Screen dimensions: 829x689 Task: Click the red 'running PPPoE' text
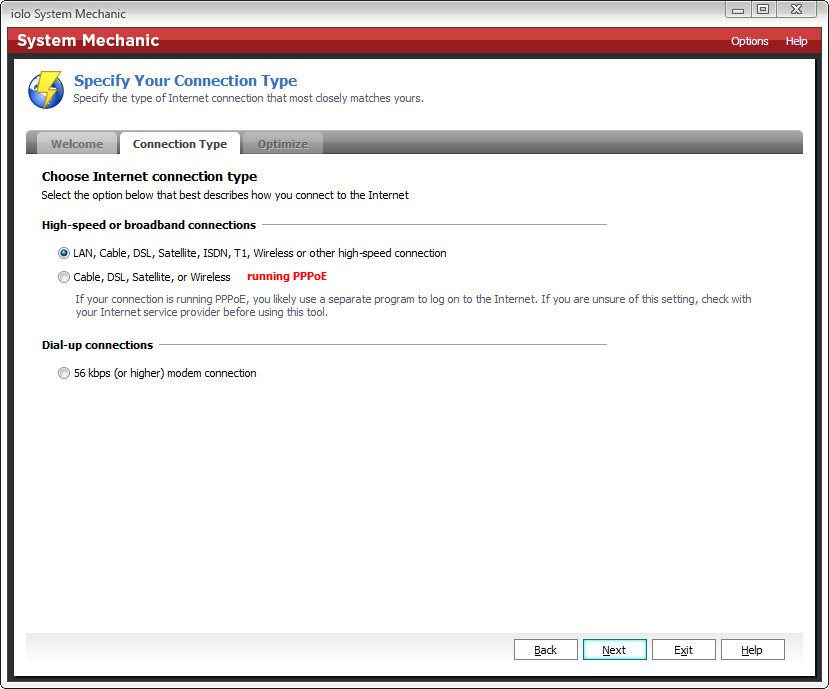tap(287, 277)
